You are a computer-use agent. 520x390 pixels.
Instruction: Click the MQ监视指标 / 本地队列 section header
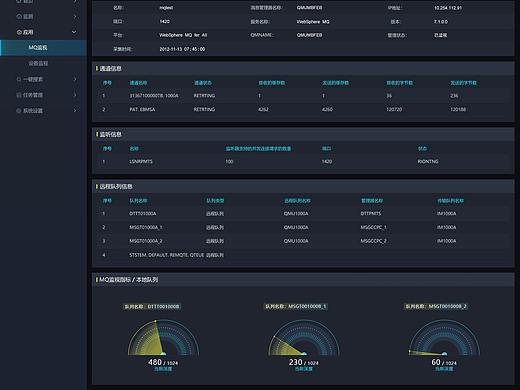click(x=129, y=280)
